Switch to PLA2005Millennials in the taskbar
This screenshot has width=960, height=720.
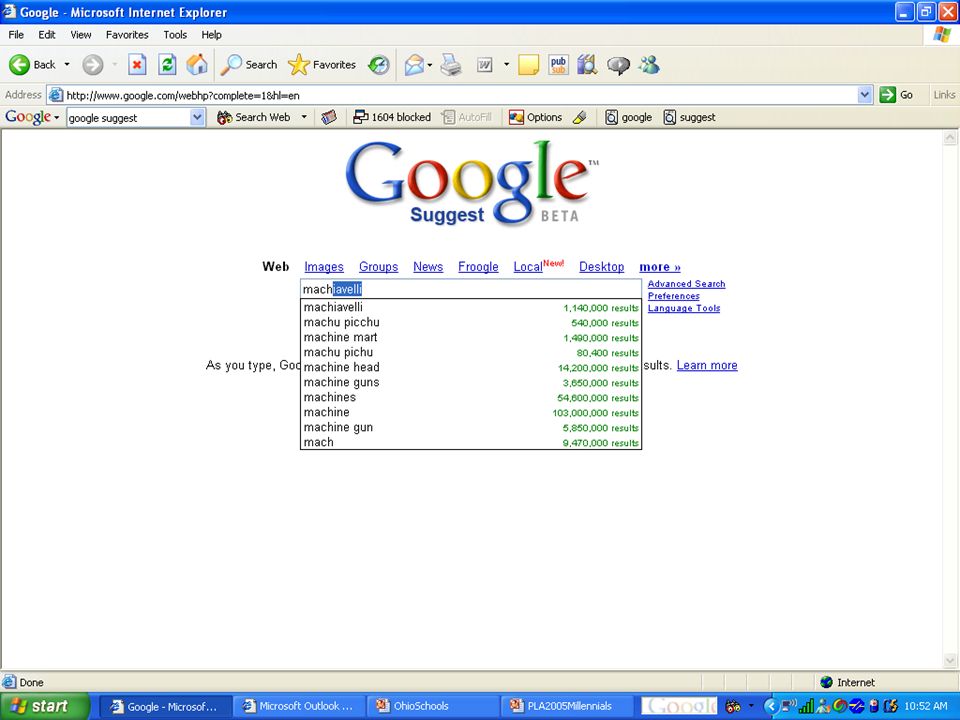(566, 706)
